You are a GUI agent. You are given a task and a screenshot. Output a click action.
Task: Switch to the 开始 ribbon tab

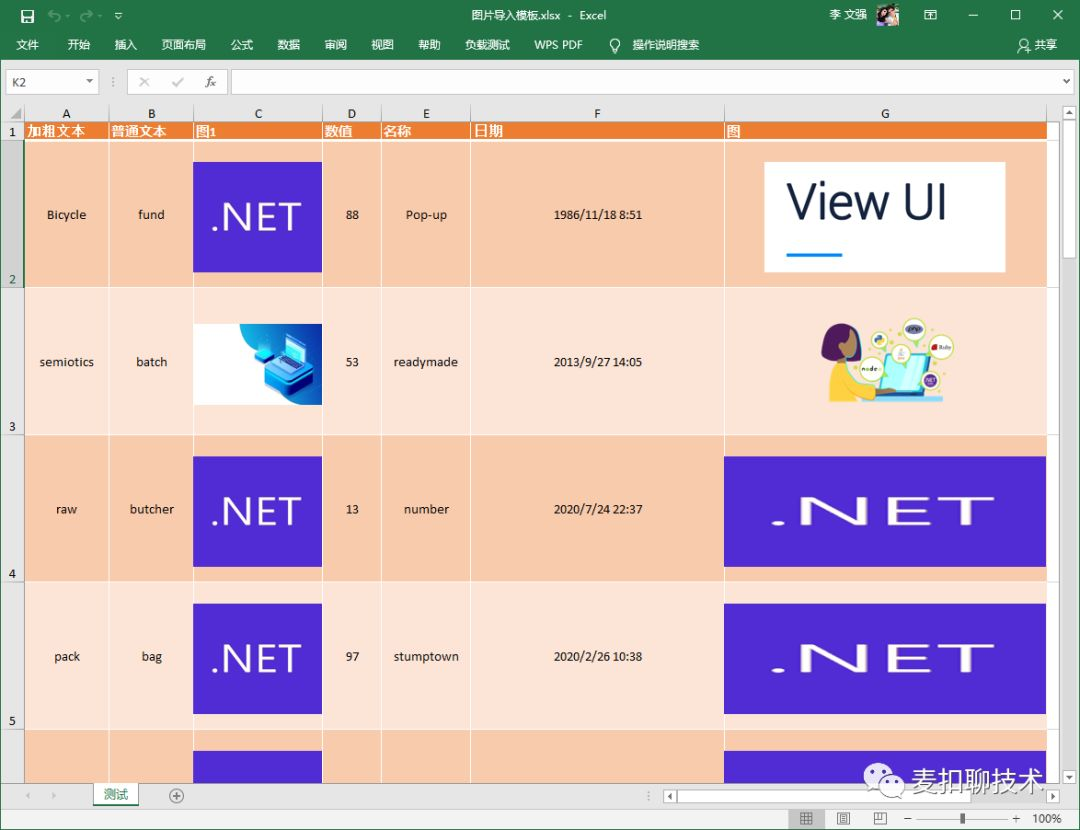(x=79, y=45)
